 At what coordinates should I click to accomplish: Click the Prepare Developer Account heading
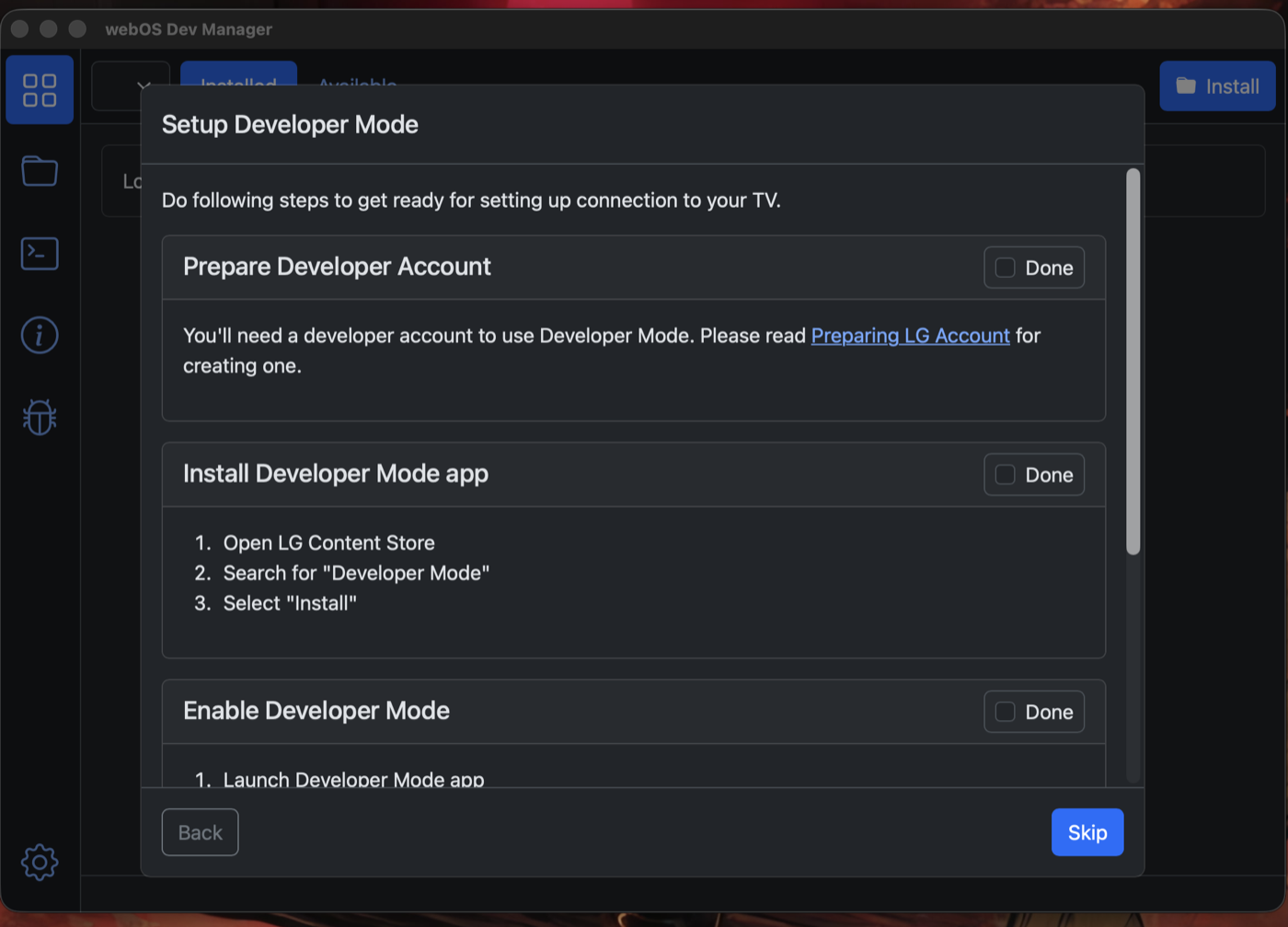[337, 267]
